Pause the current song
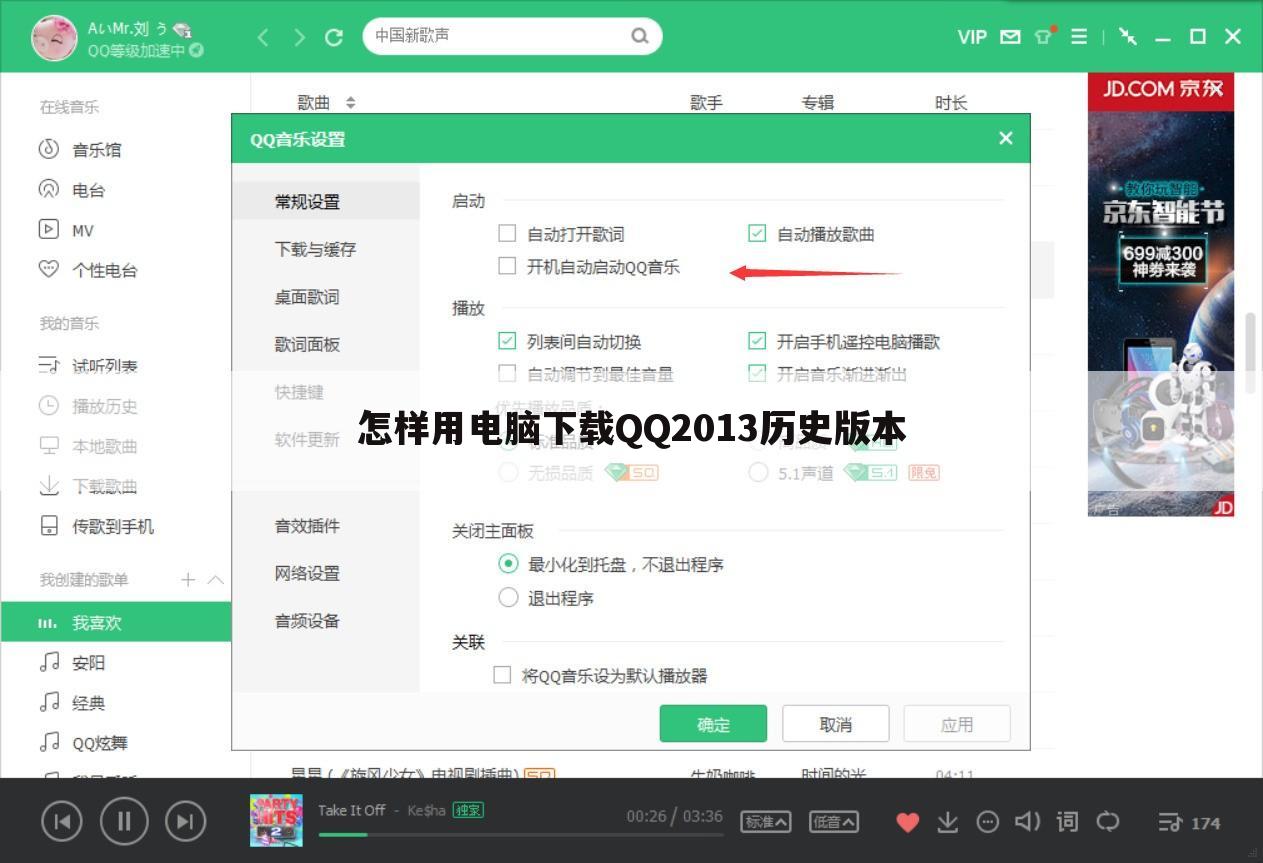1263x863 pixels. click(124, 822)
